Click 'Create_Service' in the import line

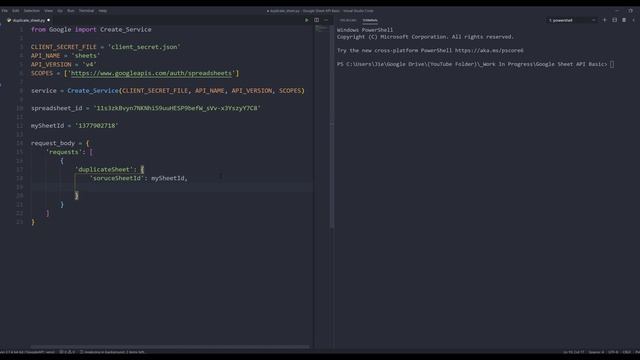click(125, 29)
